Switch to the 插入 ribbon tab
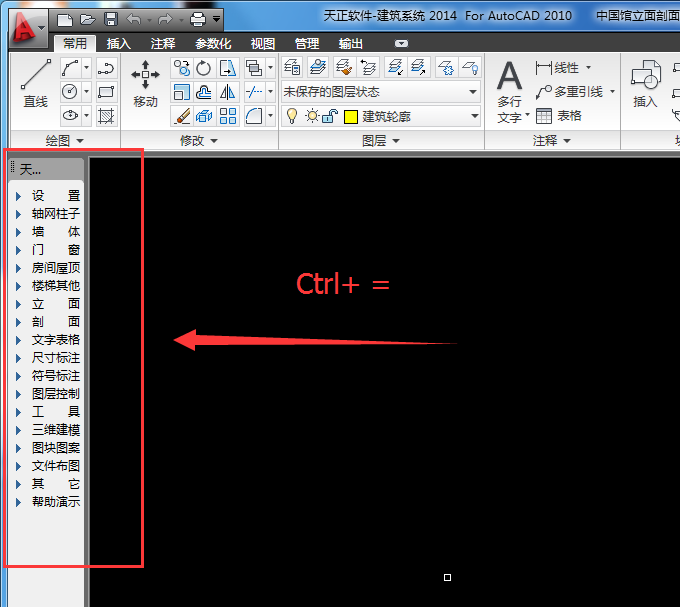The width and height of the screenshot is (680, 607). [118, 43]
